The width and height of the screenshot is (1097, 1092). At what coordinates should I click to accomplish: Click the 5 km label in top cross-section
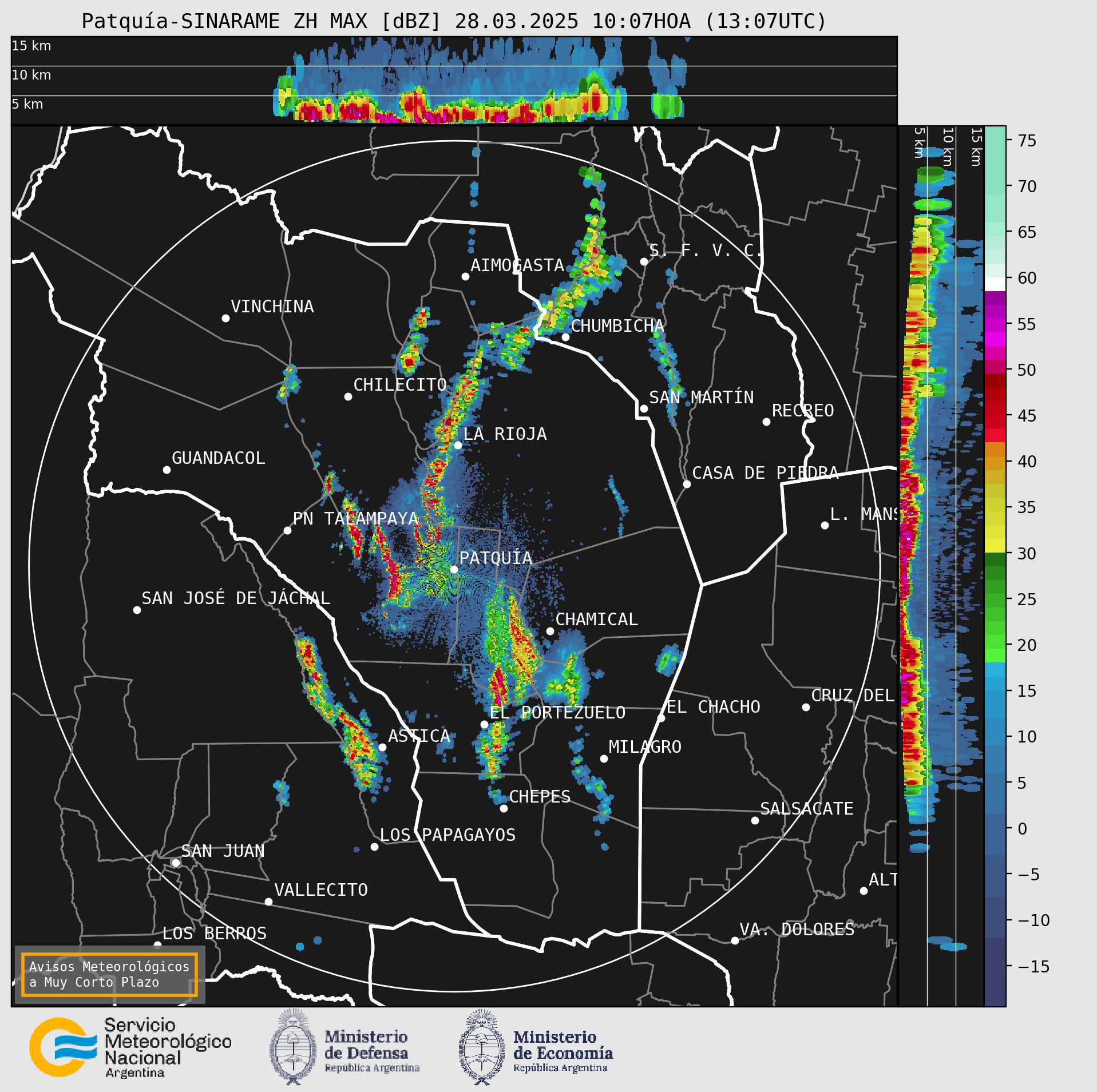click(x=27, y=104)
